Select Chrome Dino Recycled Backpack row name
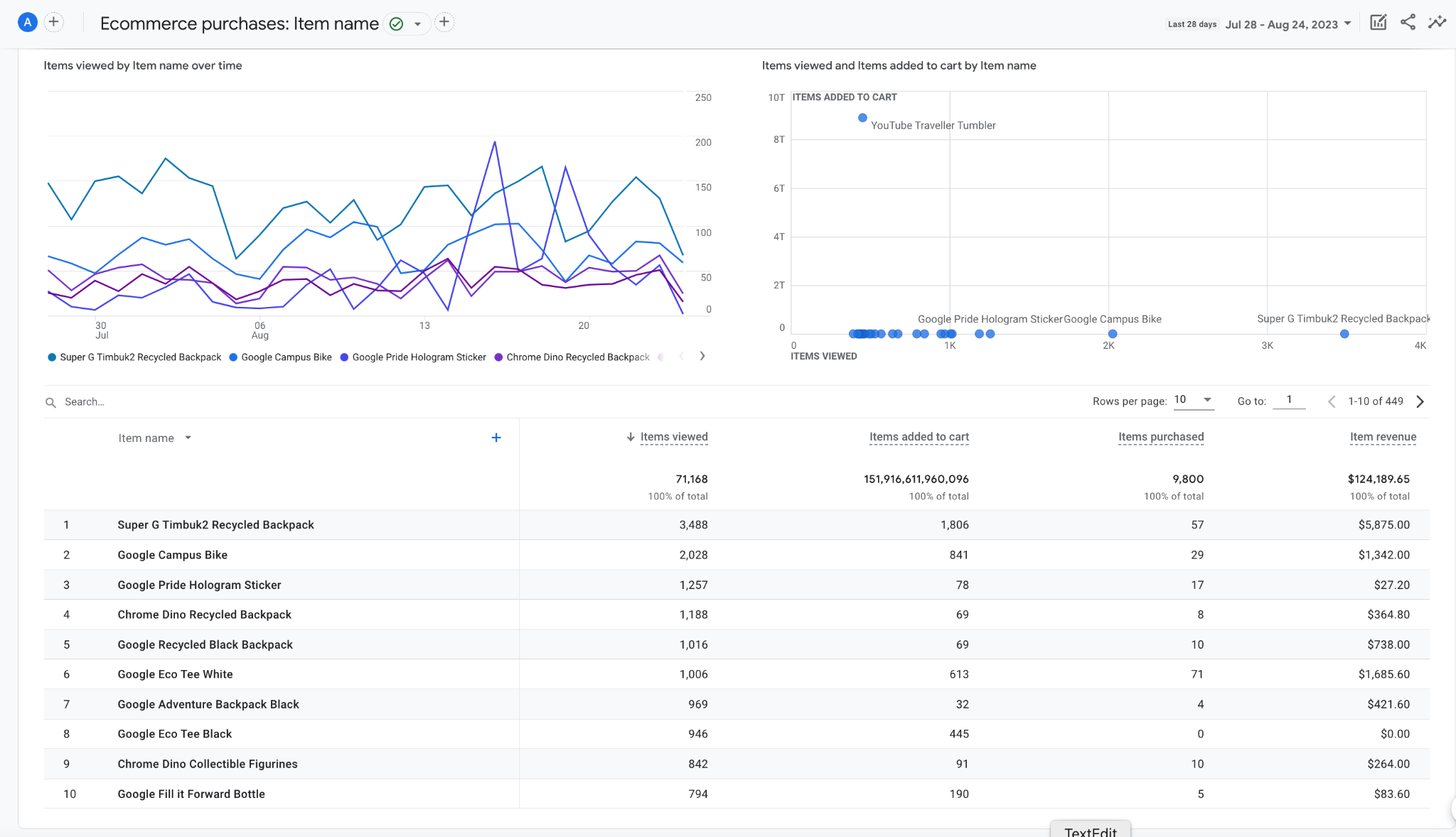Viewport: 1456px width, 837px height. 204,615
